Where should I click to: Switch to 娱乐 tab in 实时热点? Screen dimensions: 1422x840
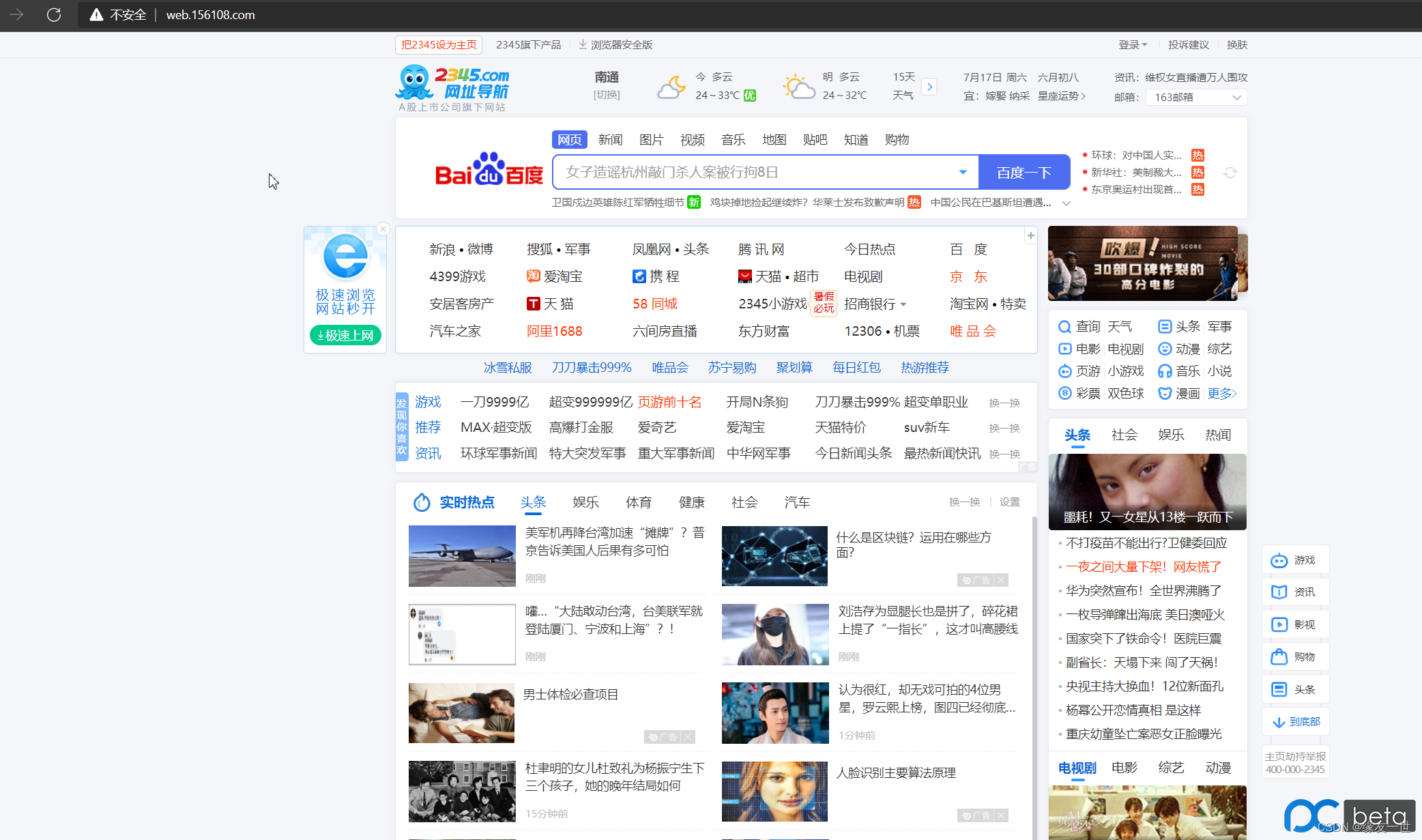click(x=585, y=503)
